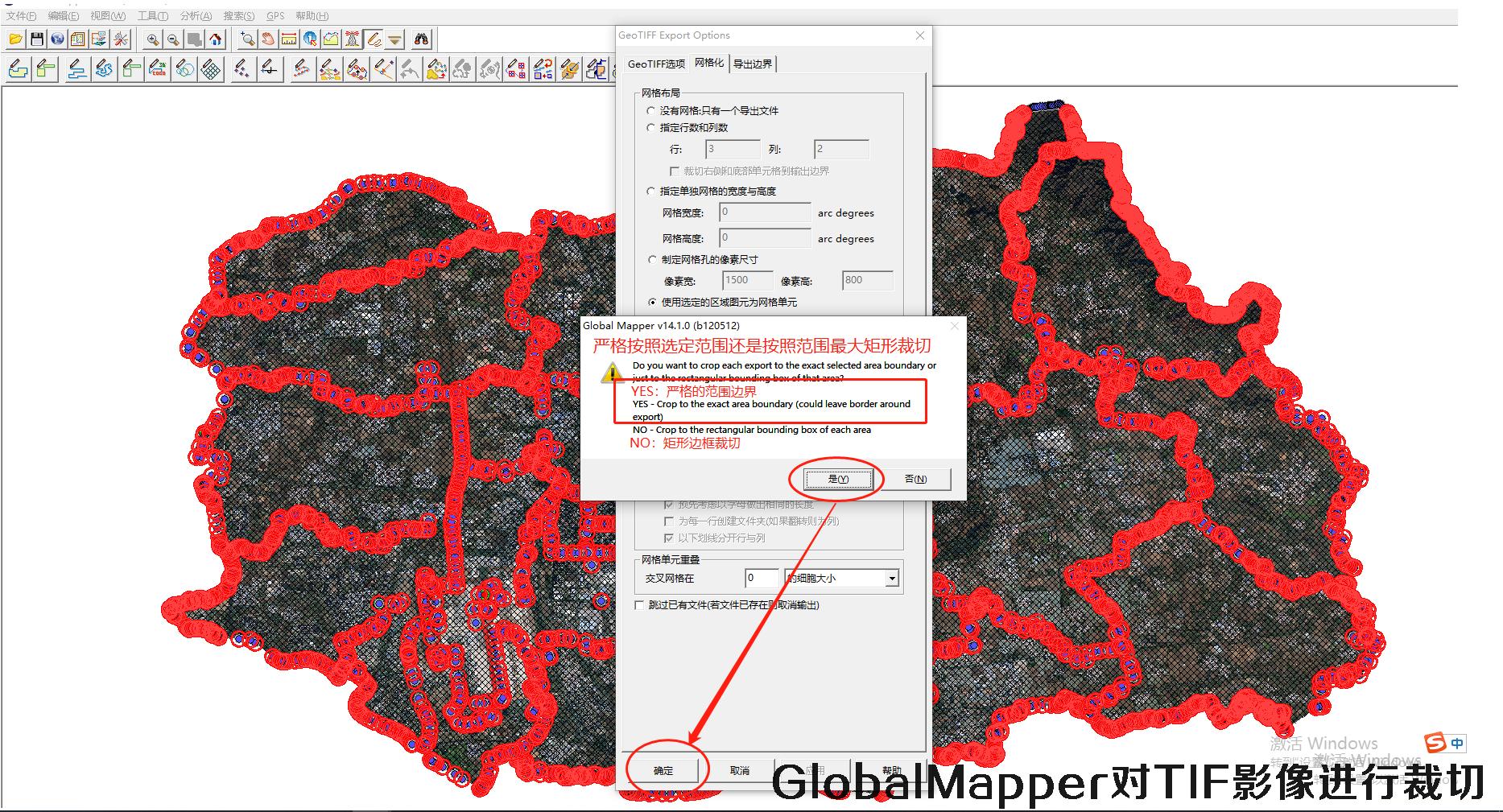
Task: Select the Measure tool ruler icon
Action: tap(289, 39)
